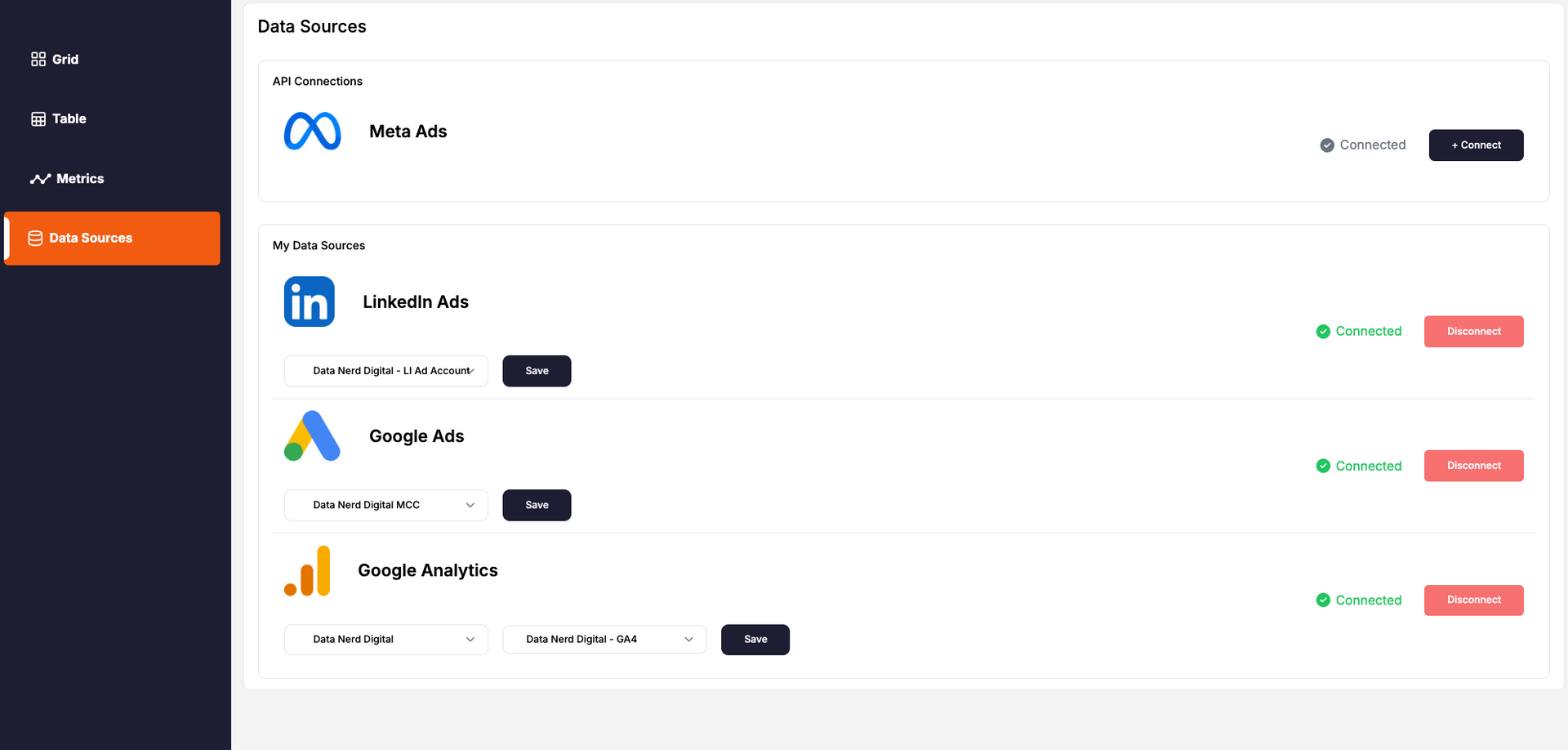
Task: Click the Meta Ads logo
Action: pos(312,131)
